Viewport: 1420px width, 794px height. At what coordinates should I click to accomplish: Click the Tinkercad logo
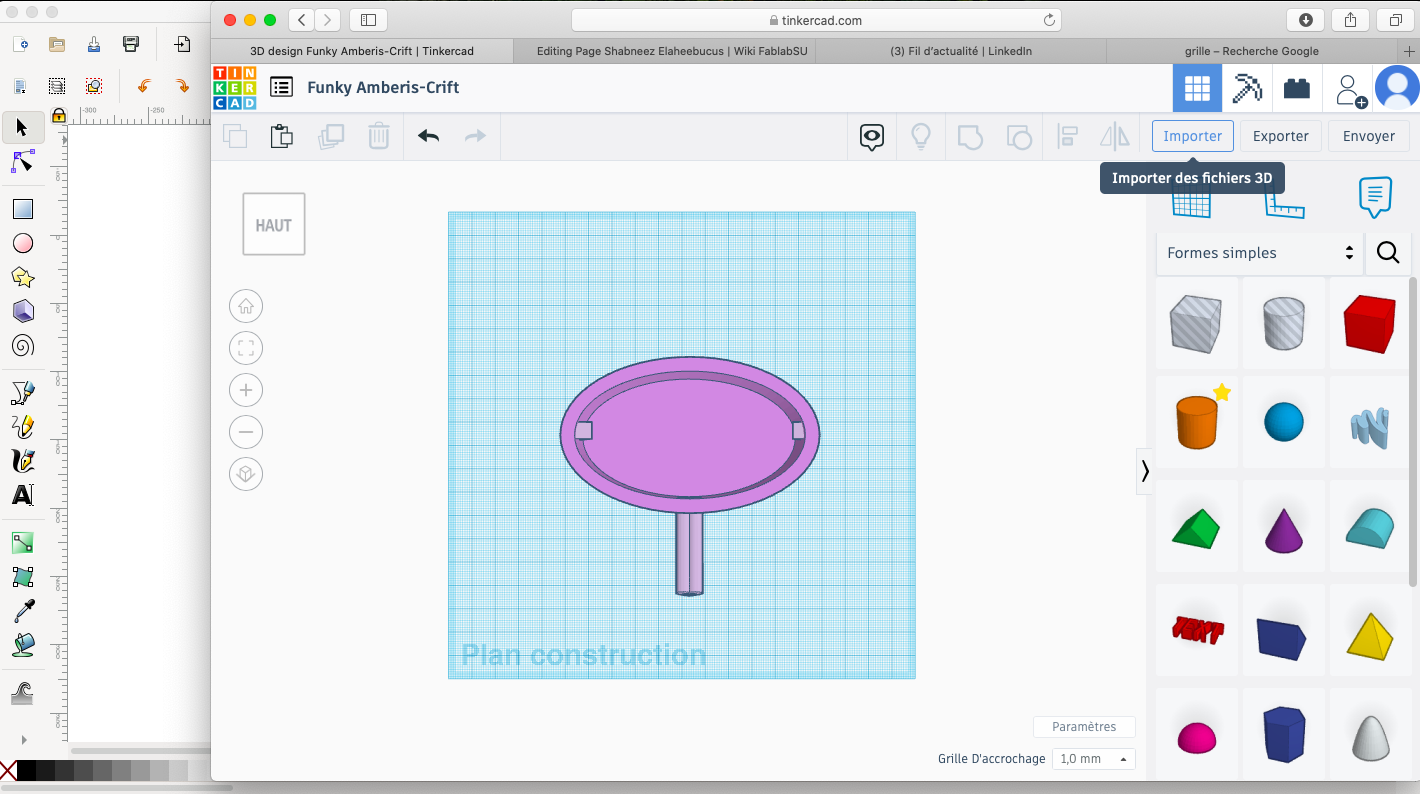(234, 87)
